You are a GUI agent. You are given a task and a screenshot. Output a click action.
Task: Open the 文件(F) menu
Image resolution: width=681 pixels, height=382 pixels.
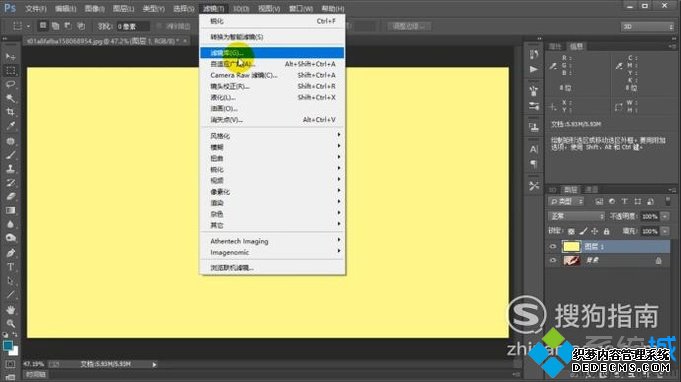click(x=36, y=9)
